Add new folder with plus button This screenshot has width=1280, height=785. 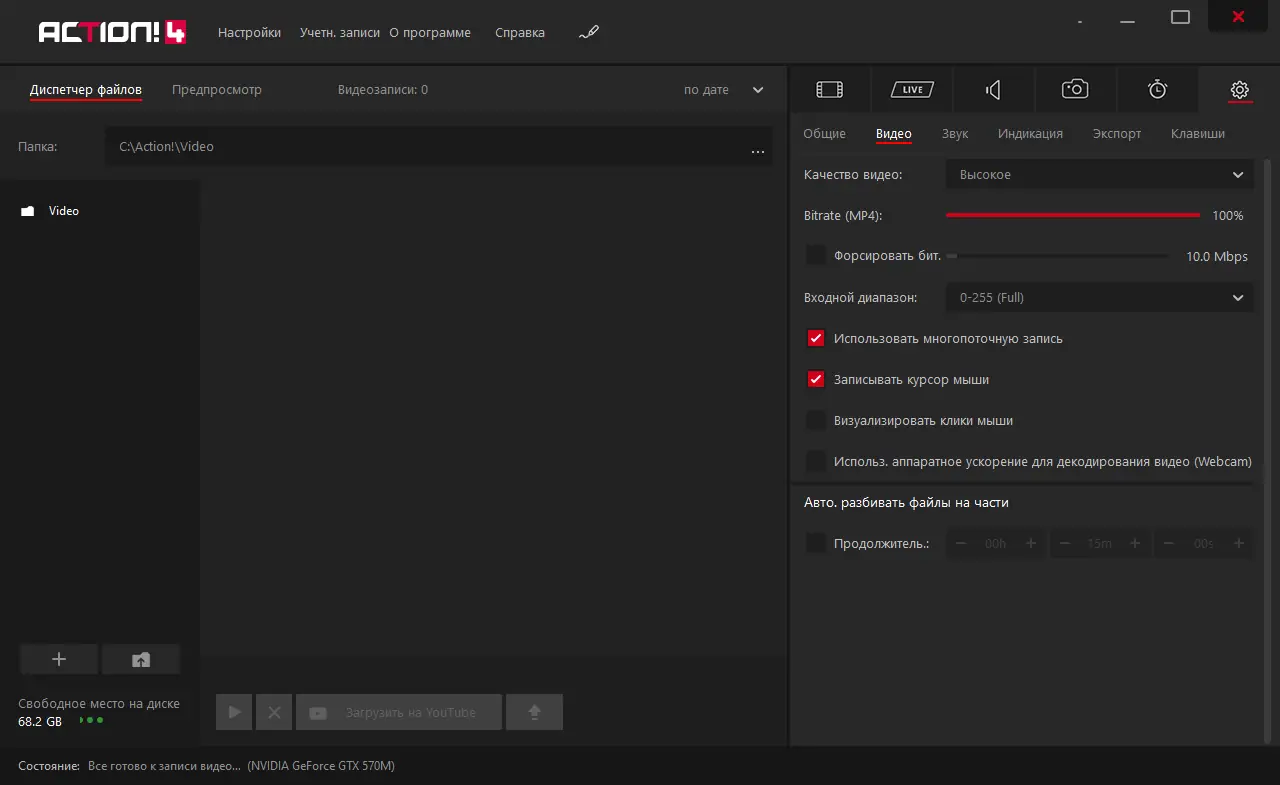[x=59, y=659]
